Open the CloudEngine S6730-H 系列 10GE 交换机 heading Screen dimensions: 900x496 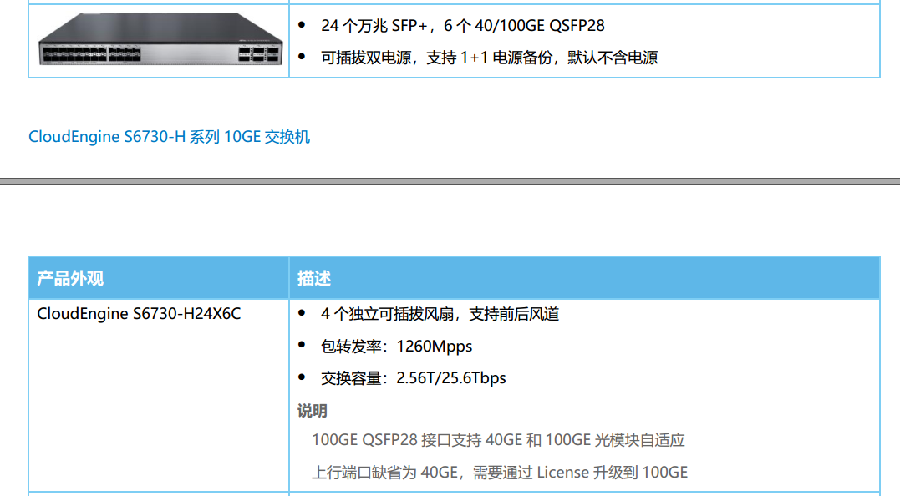tap(169, 137)
